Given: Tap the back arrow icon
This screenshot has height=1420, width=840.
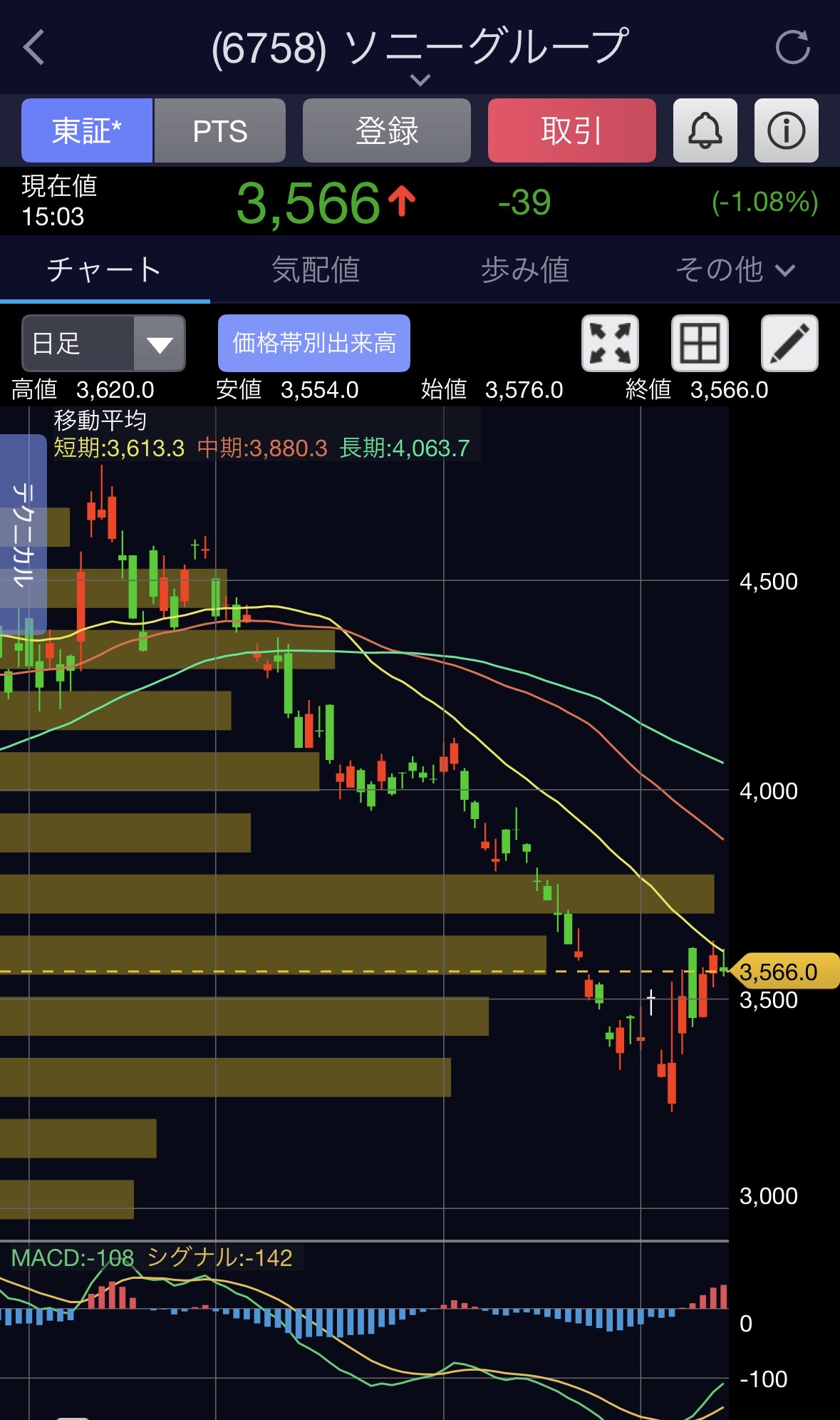Looking at the screenshot, I should (34, 48).
